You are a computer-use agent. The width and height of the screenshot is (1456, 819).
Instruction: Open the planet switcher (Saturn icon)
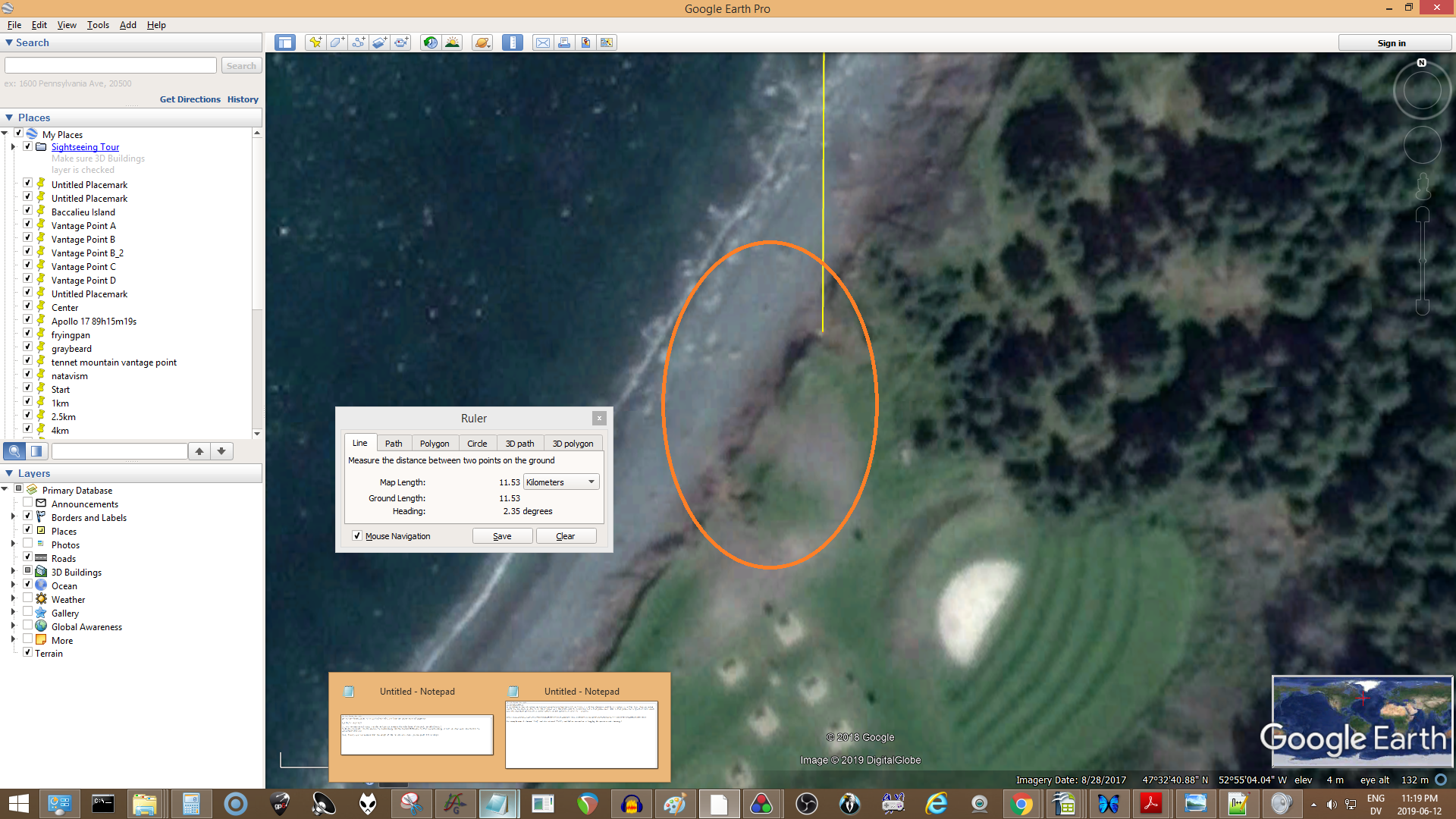[482, 42]
